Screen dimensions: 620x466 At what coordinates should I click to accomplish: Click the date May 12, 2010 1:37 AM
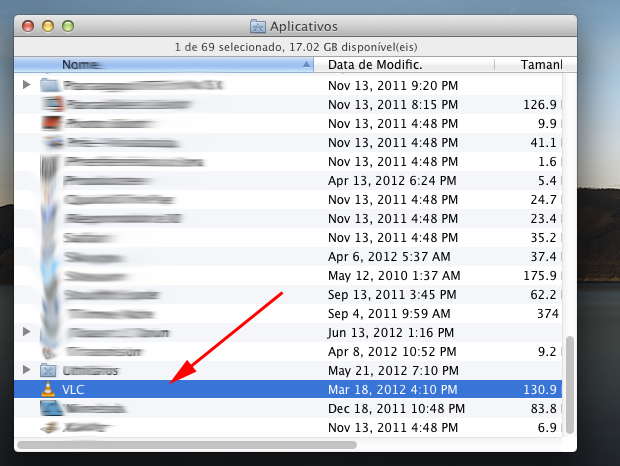[x=394, y=275]
